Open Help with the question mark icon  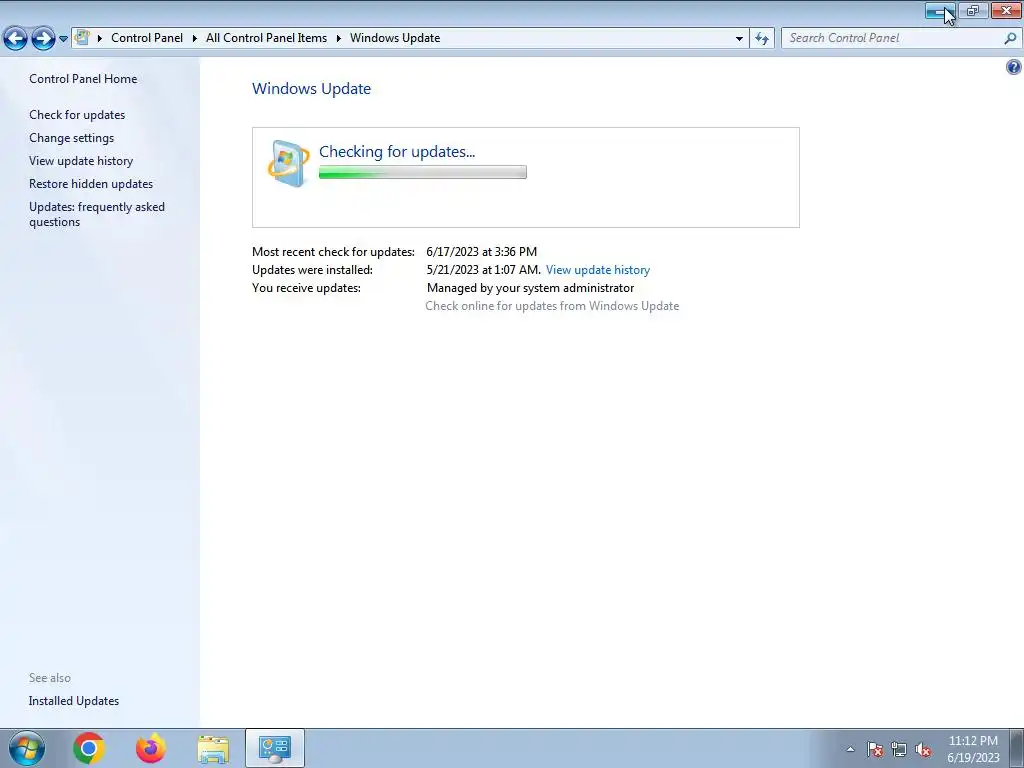[1014, 67]
